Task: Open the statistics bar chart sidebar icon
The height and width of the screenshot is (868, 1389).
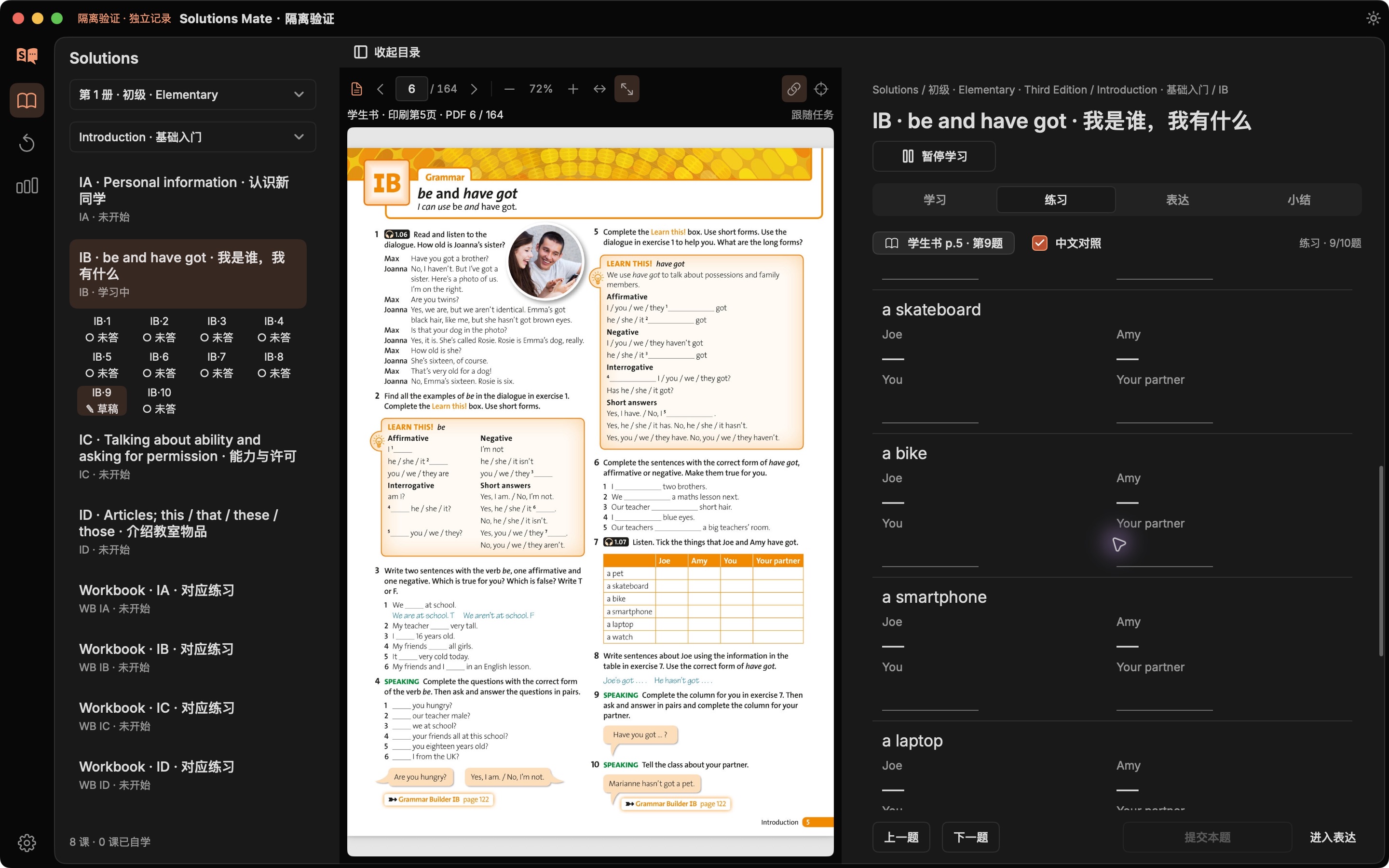Action: [27, 186]
